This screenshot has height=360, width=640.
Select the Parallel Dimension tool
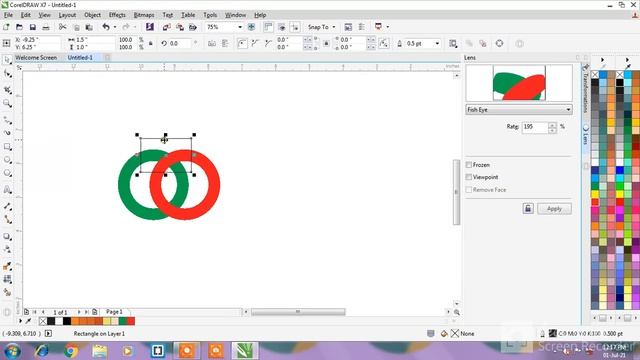tap(7, 206)
